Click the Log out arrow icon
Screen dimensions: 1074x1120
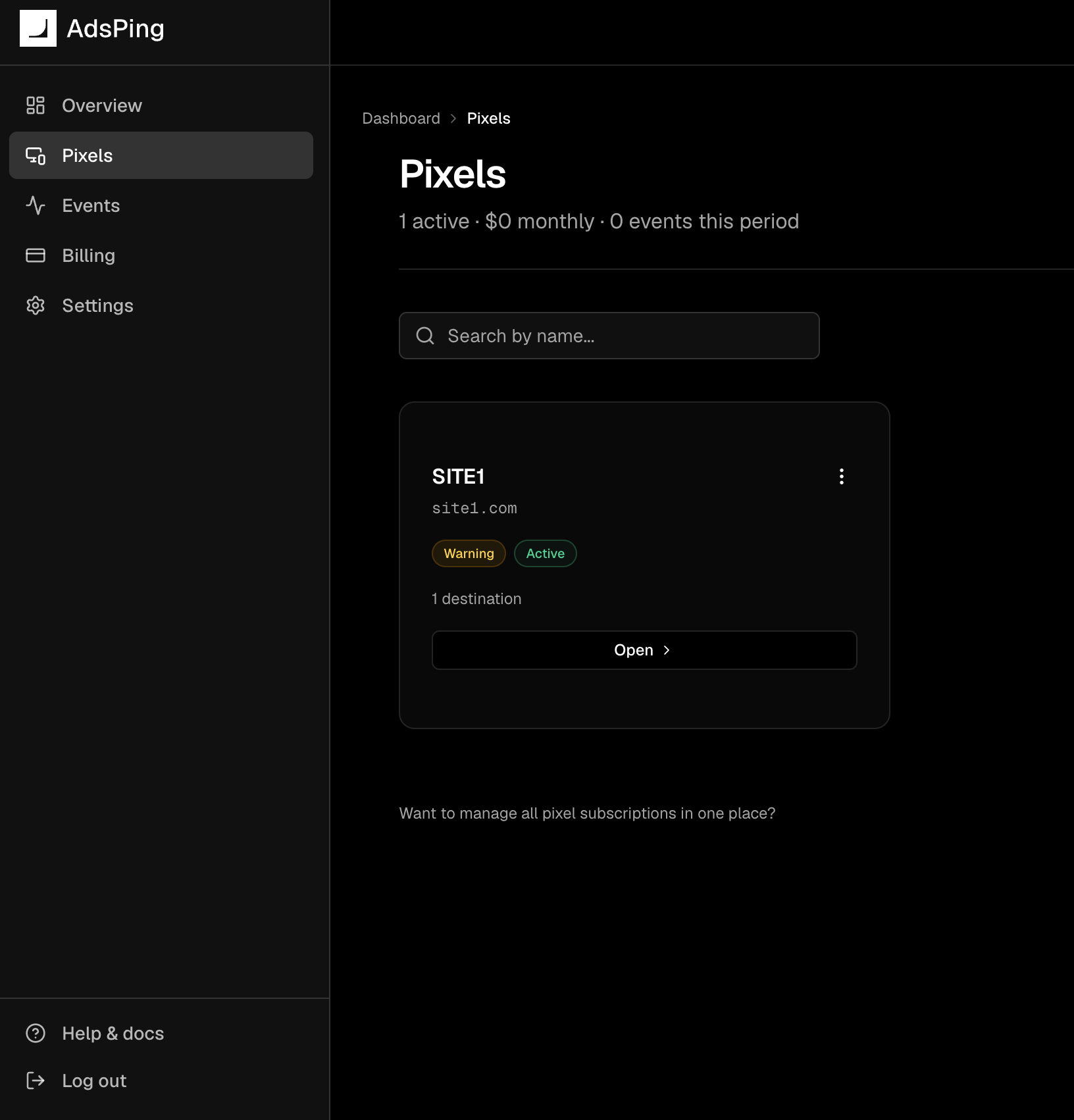[x=36, y=1081]
